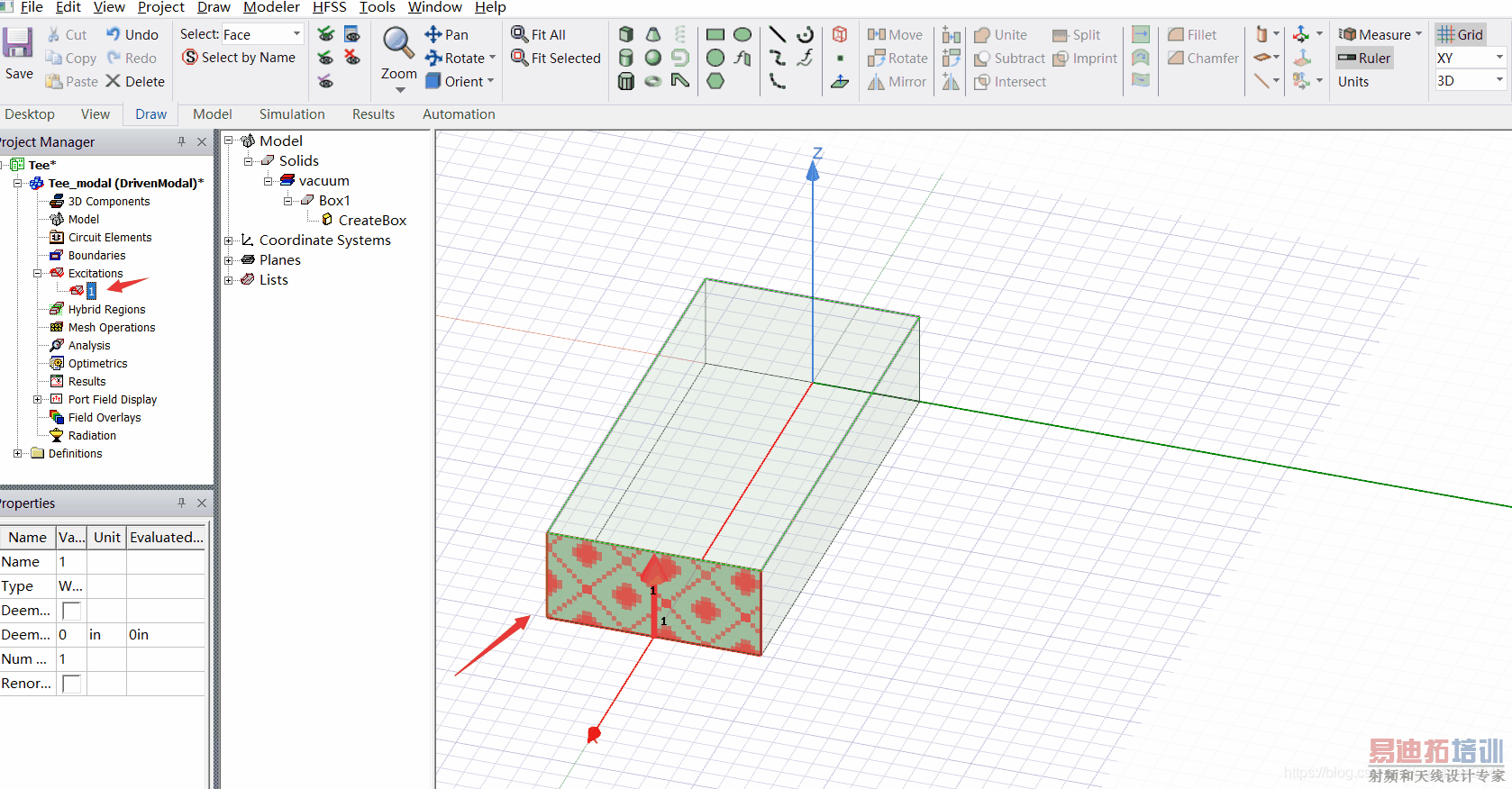Switch to the Simulation ribbon tab

pos(292,114)
